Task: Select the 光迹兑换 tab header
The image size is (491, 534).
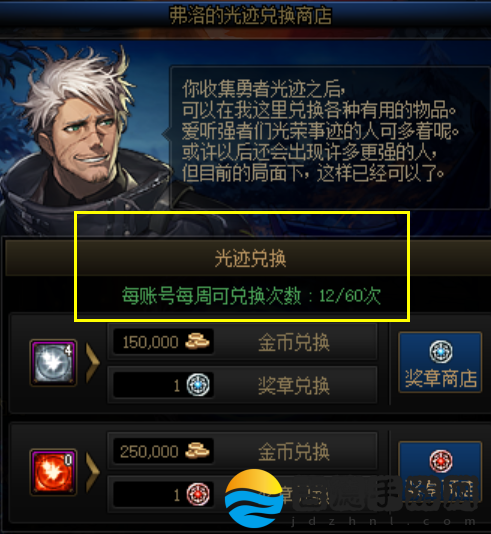Action: 250,258
